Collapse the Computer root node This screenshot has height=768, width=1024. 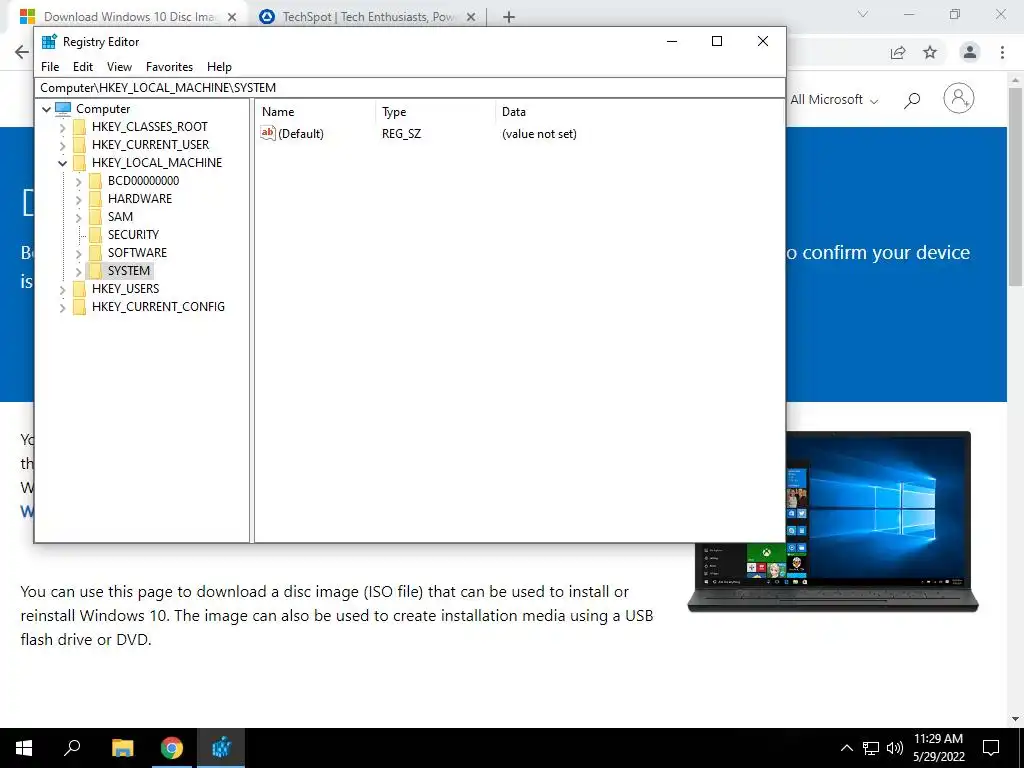(x=46, y=109)
